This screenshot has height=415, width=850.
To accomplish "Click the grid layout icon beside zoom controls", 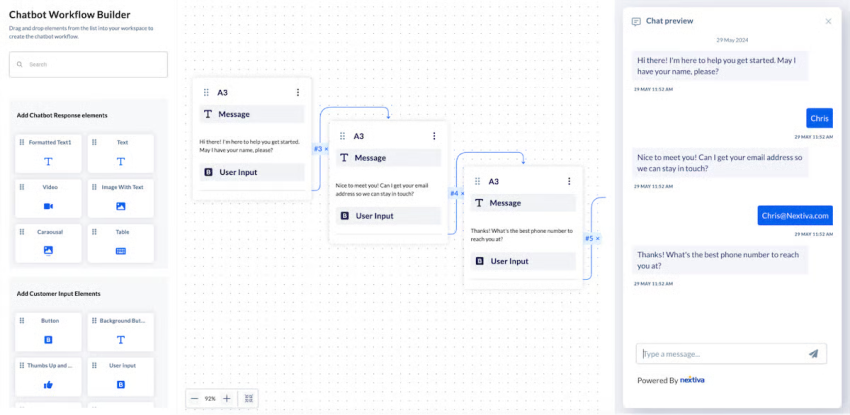I will (249, 398).
